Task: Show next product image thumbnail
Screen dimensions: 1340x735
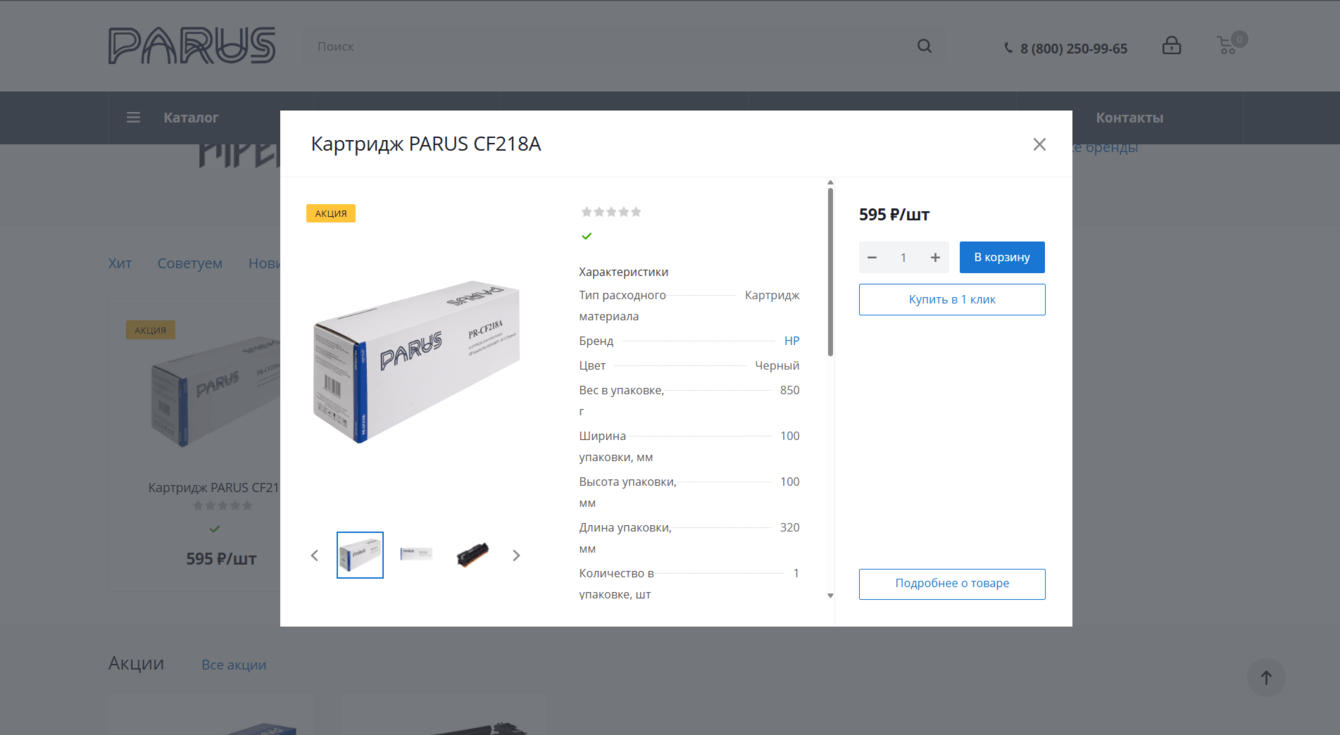Action: point(516,555)
